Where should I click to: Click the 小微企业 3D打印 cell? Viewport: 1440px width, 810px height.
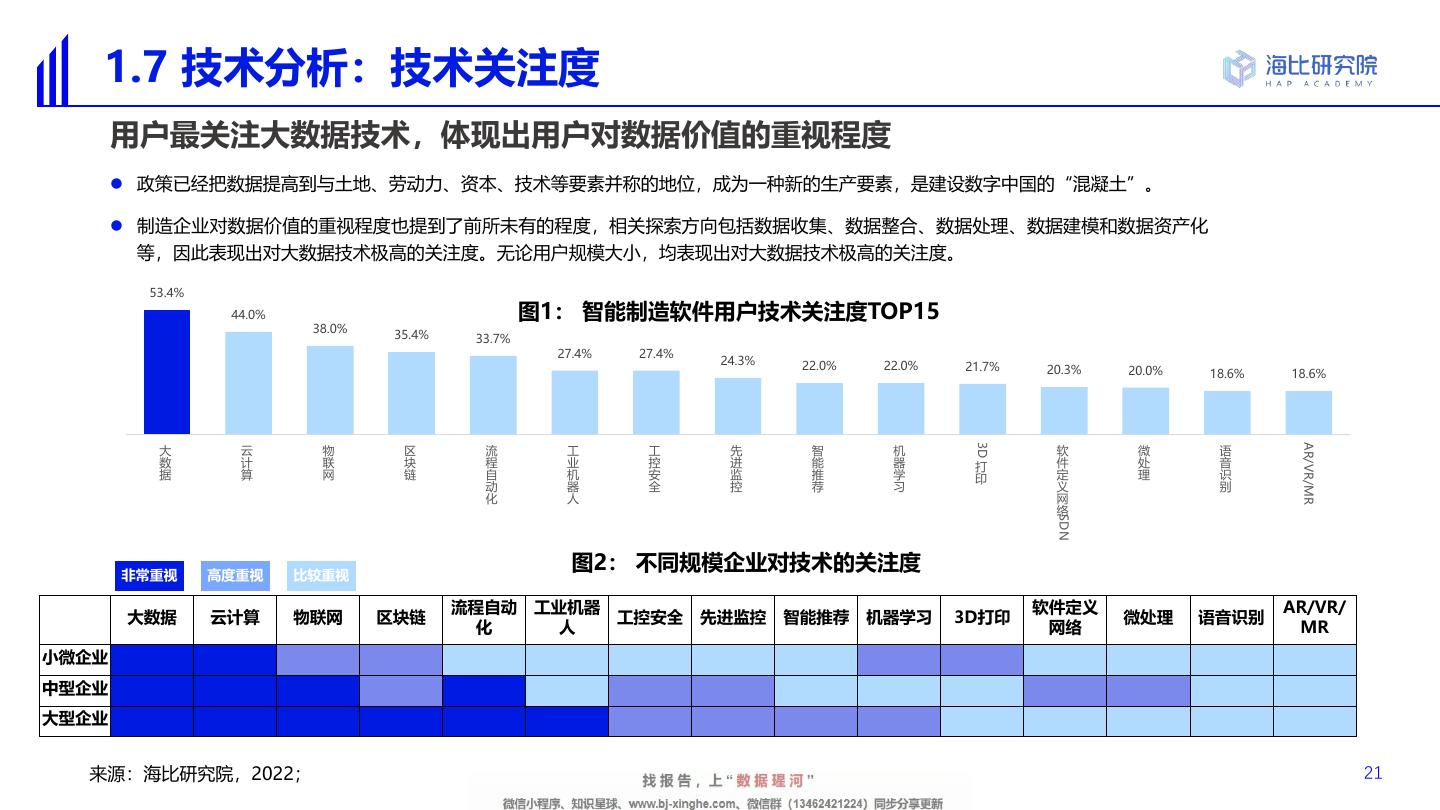coord(982,659)
